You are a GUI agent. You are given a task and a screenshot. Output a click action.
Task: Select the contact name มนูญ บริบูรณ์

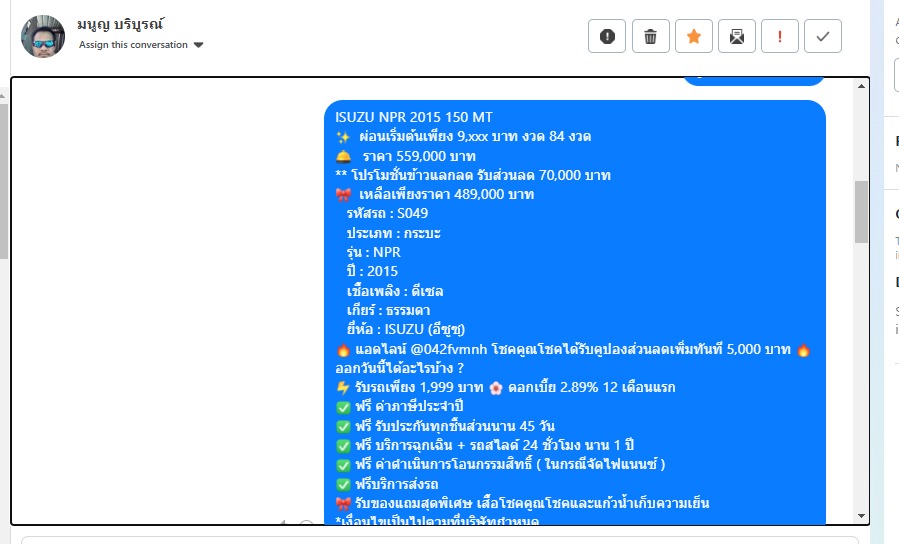(x=120, y=24)
